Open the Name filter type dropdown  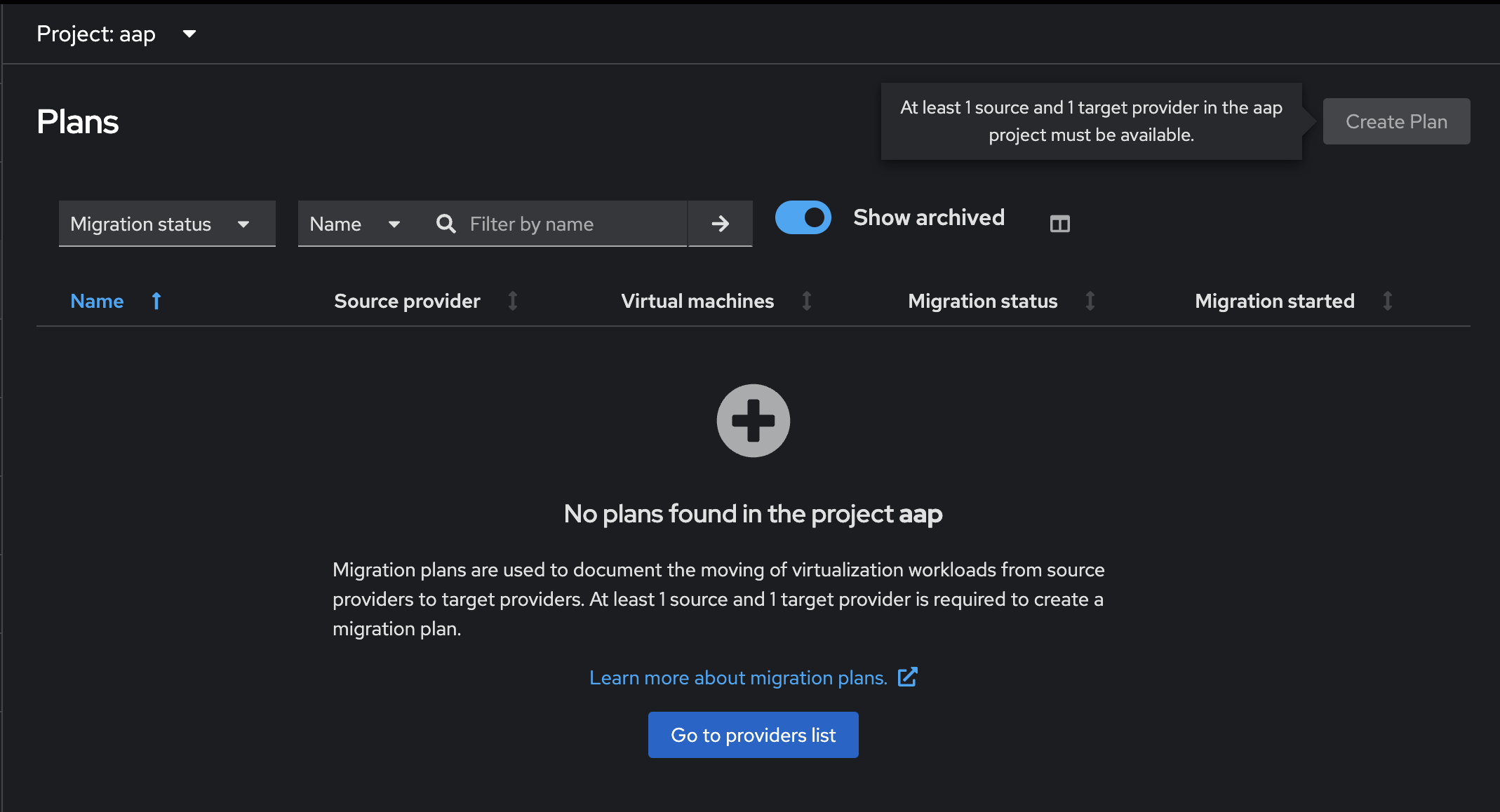(354, 224)
